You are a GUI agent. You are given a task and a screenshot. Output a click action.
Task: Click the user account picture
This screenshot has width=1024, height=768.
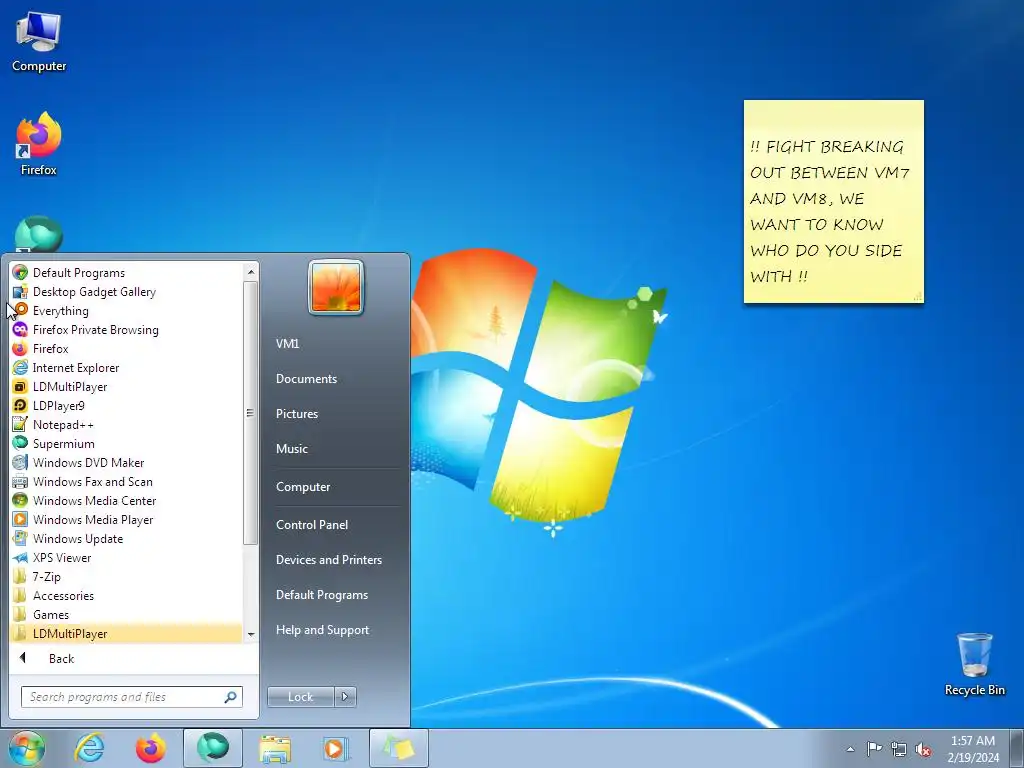336,287
